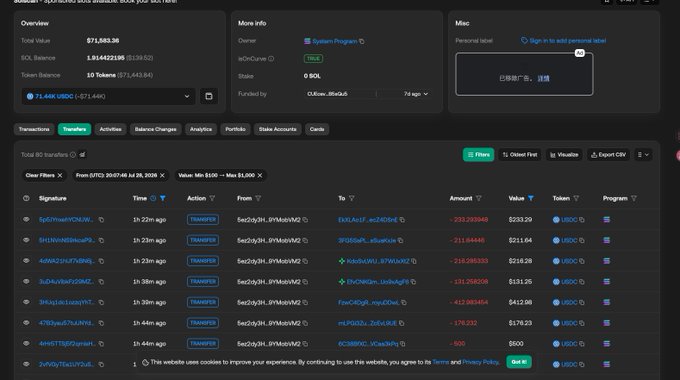The width and height of the screenshot is (680, 380).
Task: Click the Visualize button
Action: coord(564,155)
